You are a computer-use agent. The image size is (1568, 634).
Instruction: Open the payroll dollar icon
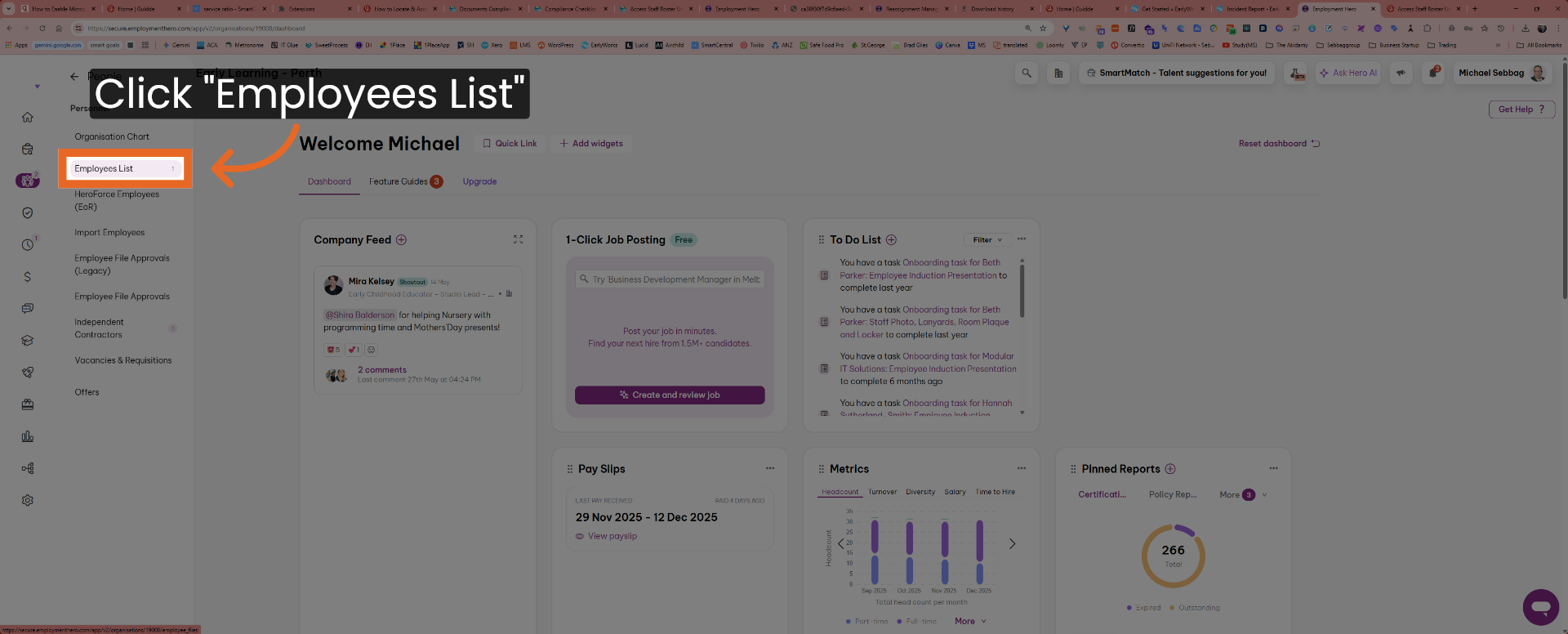[28, 277]
